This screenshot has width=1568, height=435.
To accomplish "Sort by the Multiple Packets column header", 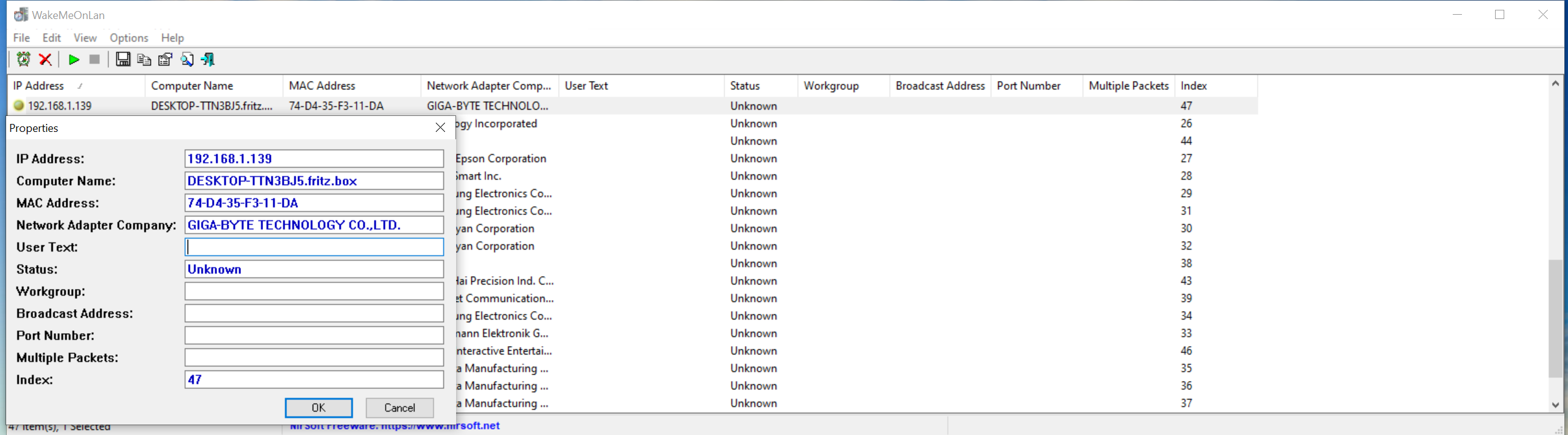I will [x=1128, y=86].
